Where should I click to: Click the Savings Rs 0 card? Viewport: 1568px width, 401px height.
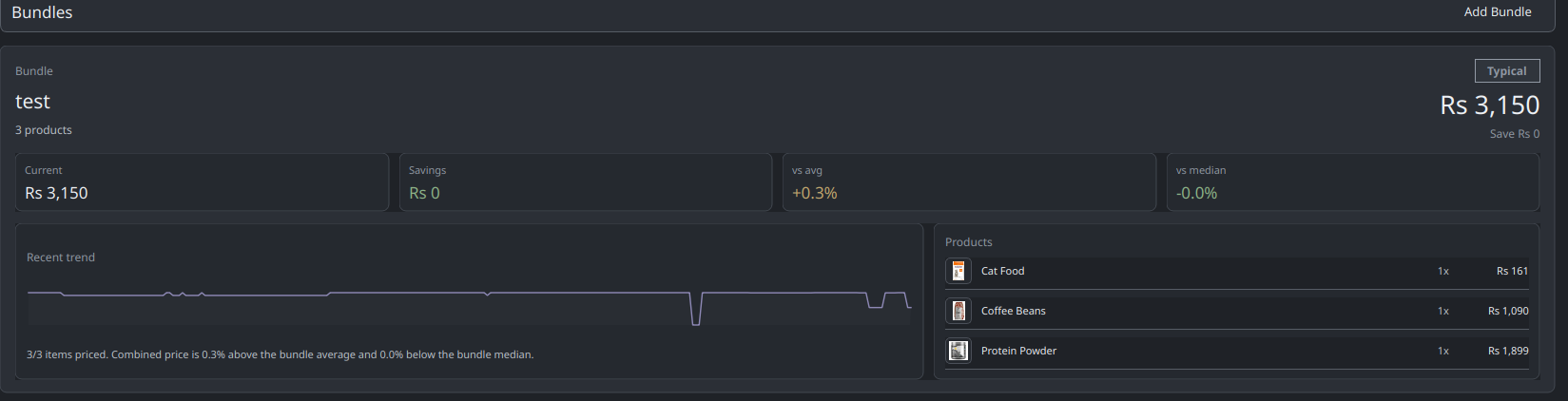click(586, 182)
